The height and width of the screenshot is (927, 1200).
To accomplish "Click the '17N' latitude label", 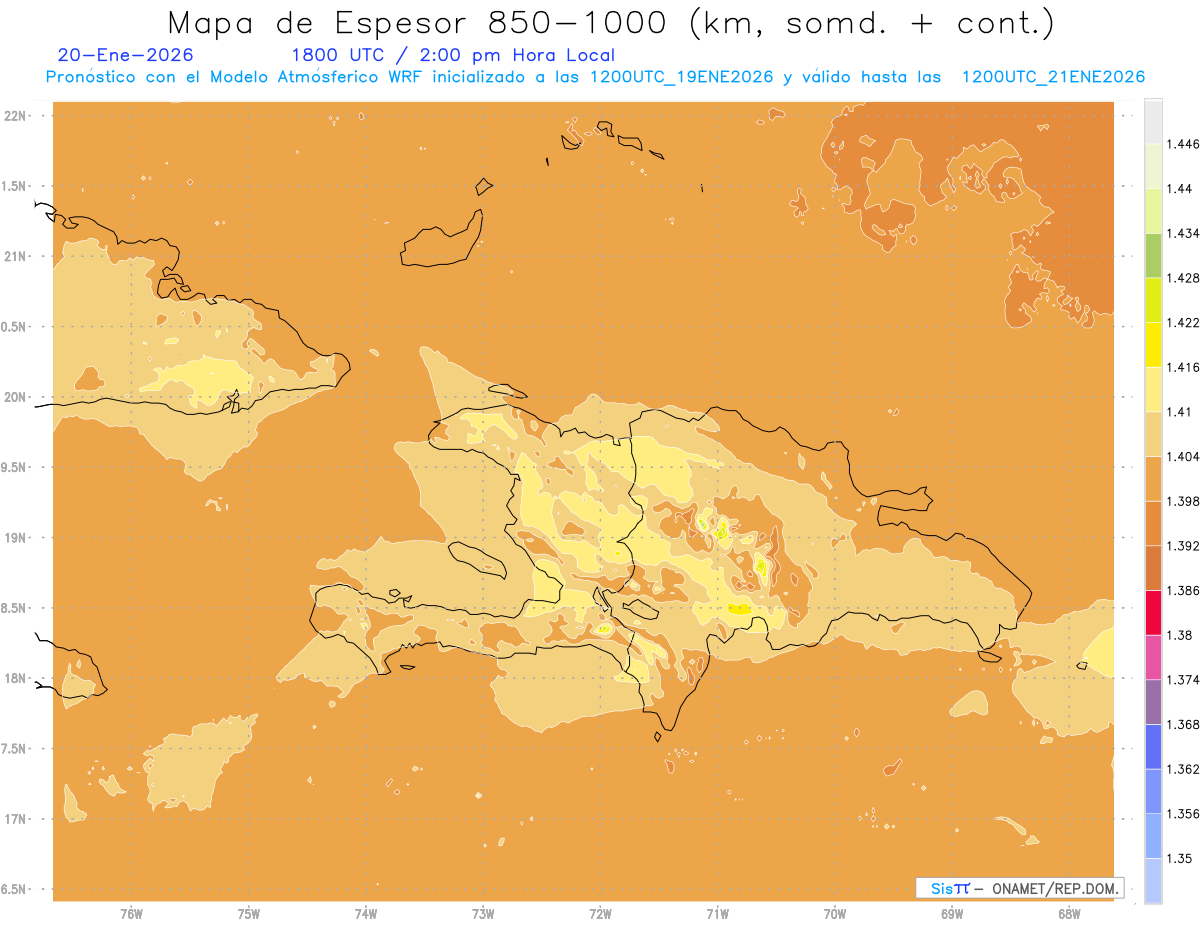I will pos(15,819).
